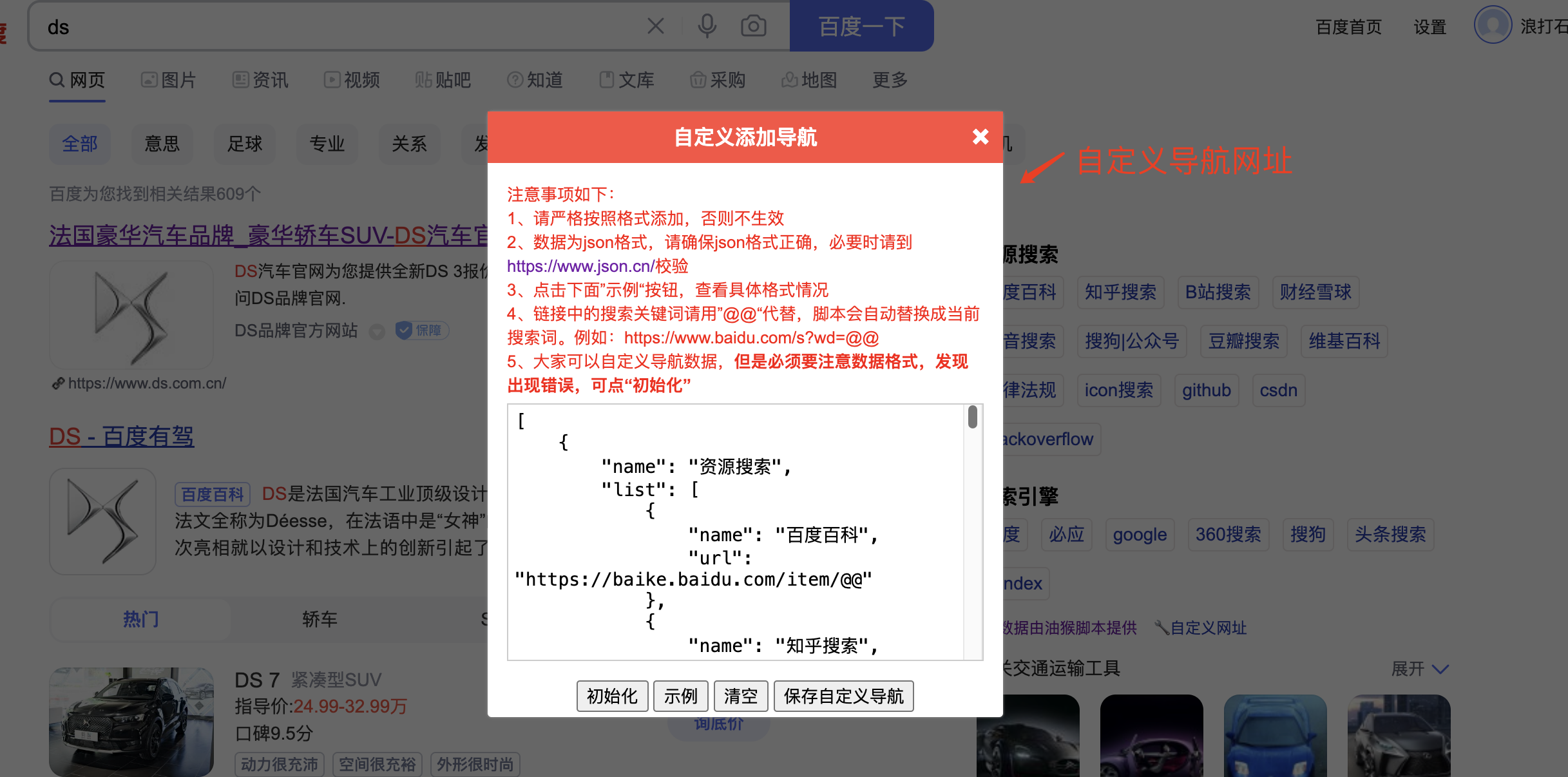Click the user avatar icon
This screenshot has height=777, width=1568.
tap(1492, 26)
